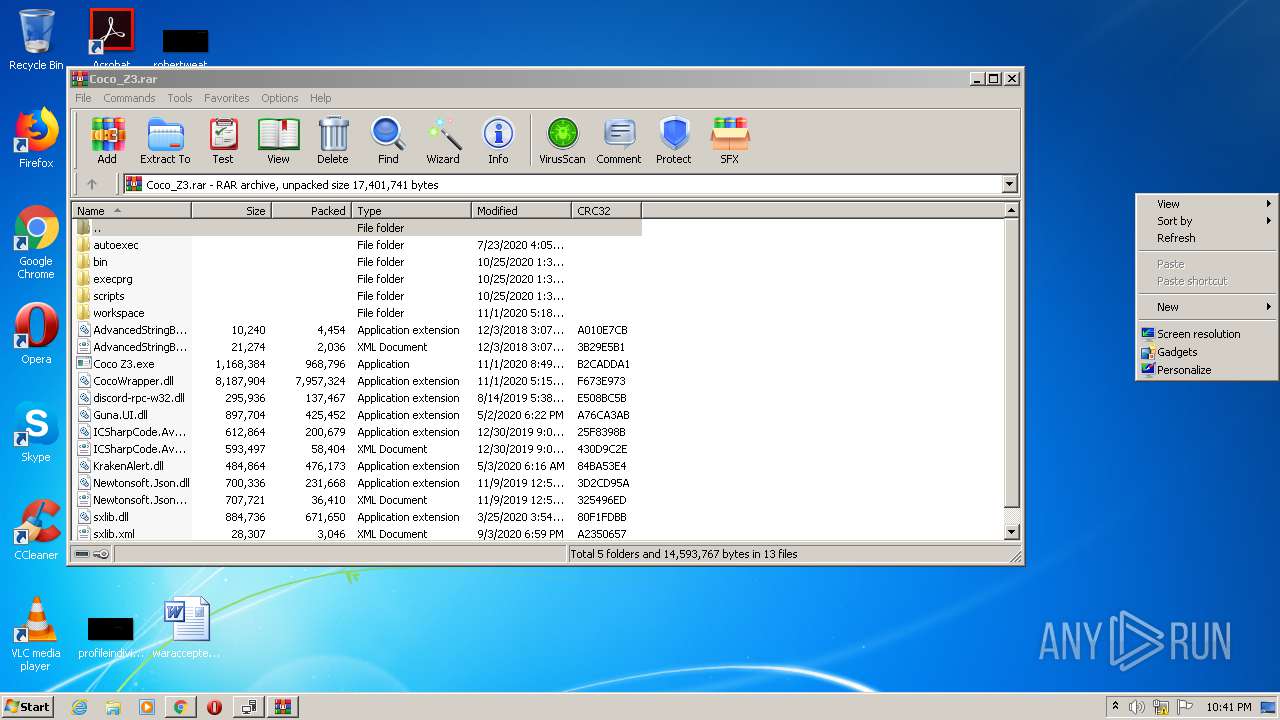Image resolution: width=1280 pixels, height=720 pixels.
Task: Expand the New submenu
Action: click(x=1206, y=307)
